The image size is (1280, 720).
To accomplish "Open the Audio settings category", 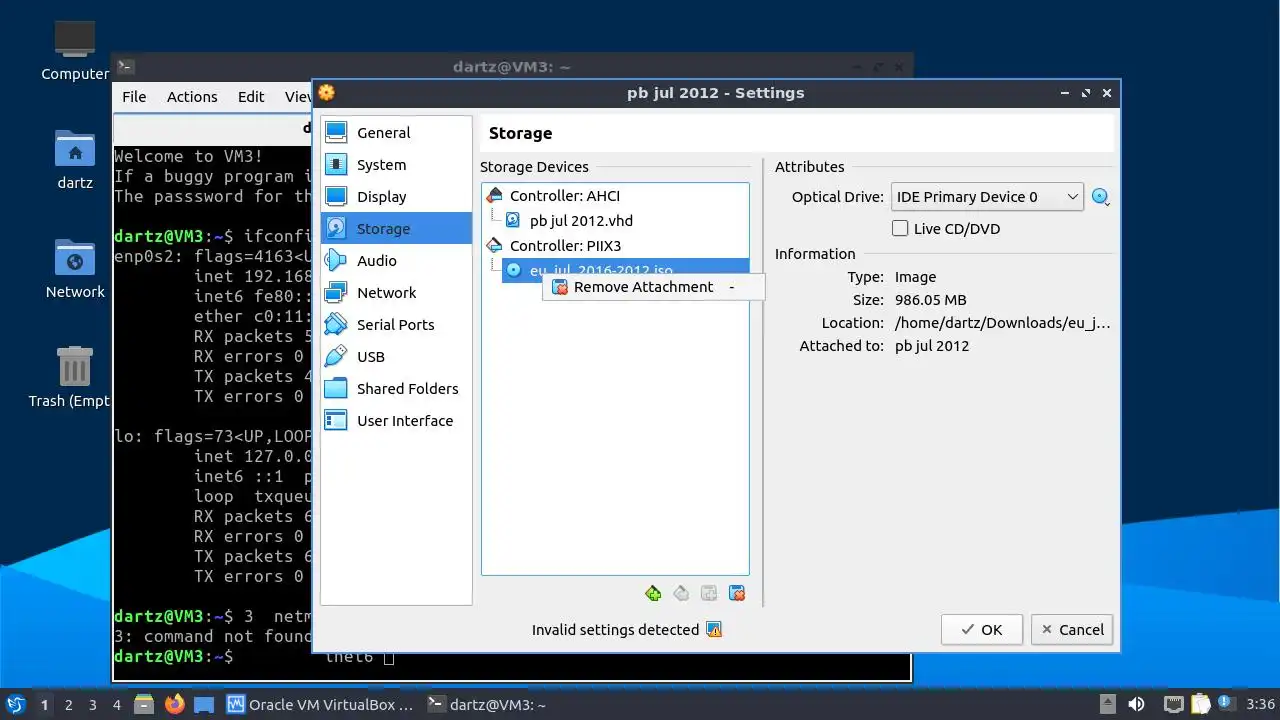I will [396, 260].
